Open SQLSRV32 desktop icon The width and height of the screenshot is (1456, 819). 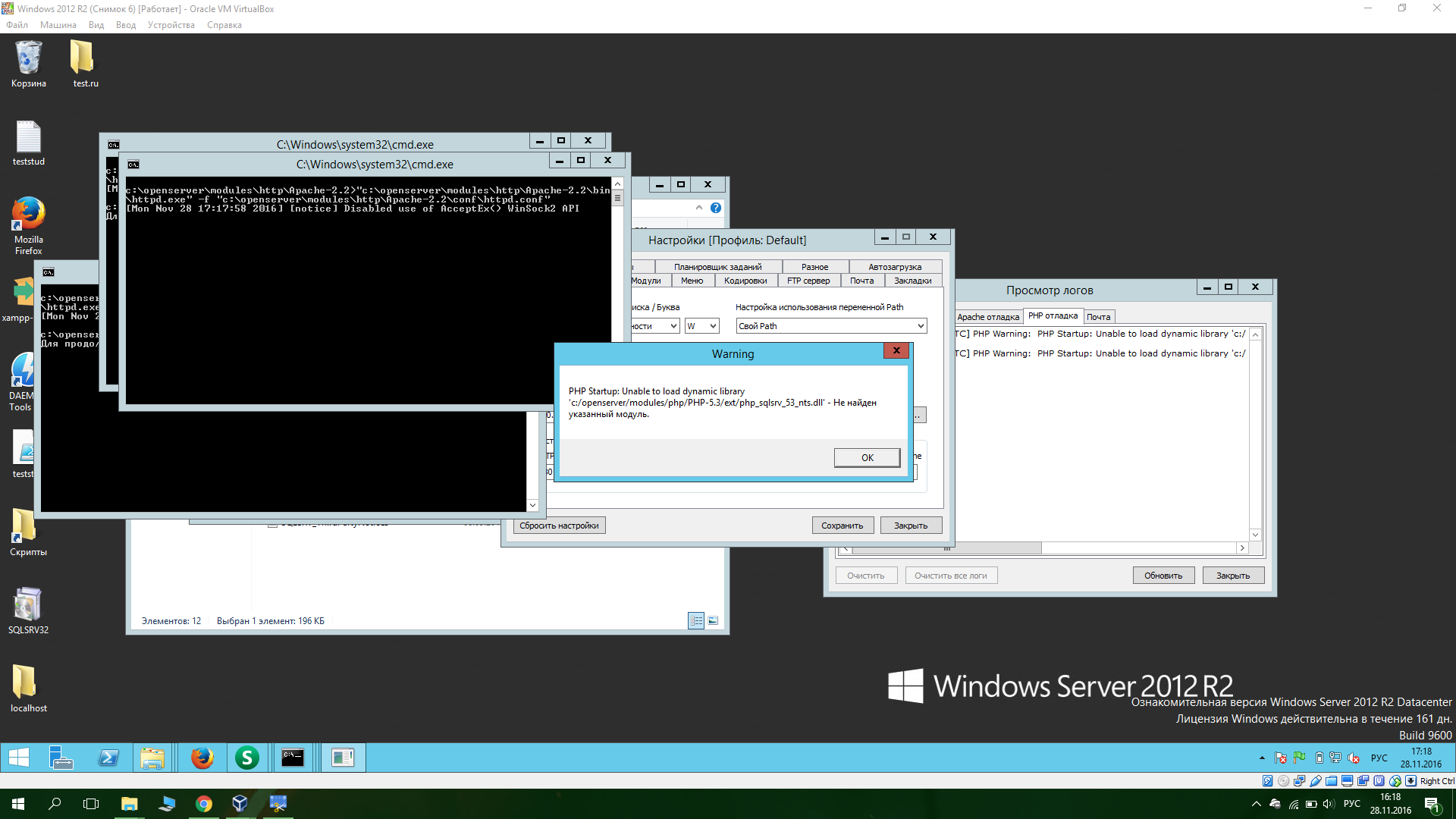[x=28, y=605]
